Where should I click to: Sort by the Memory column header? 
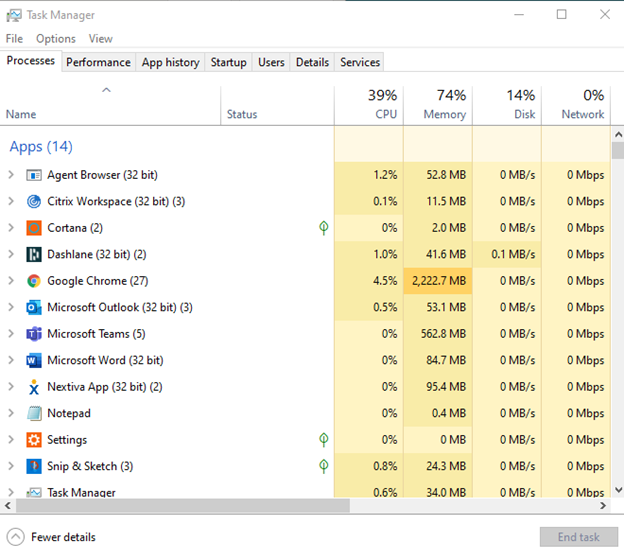coord(438,105)
